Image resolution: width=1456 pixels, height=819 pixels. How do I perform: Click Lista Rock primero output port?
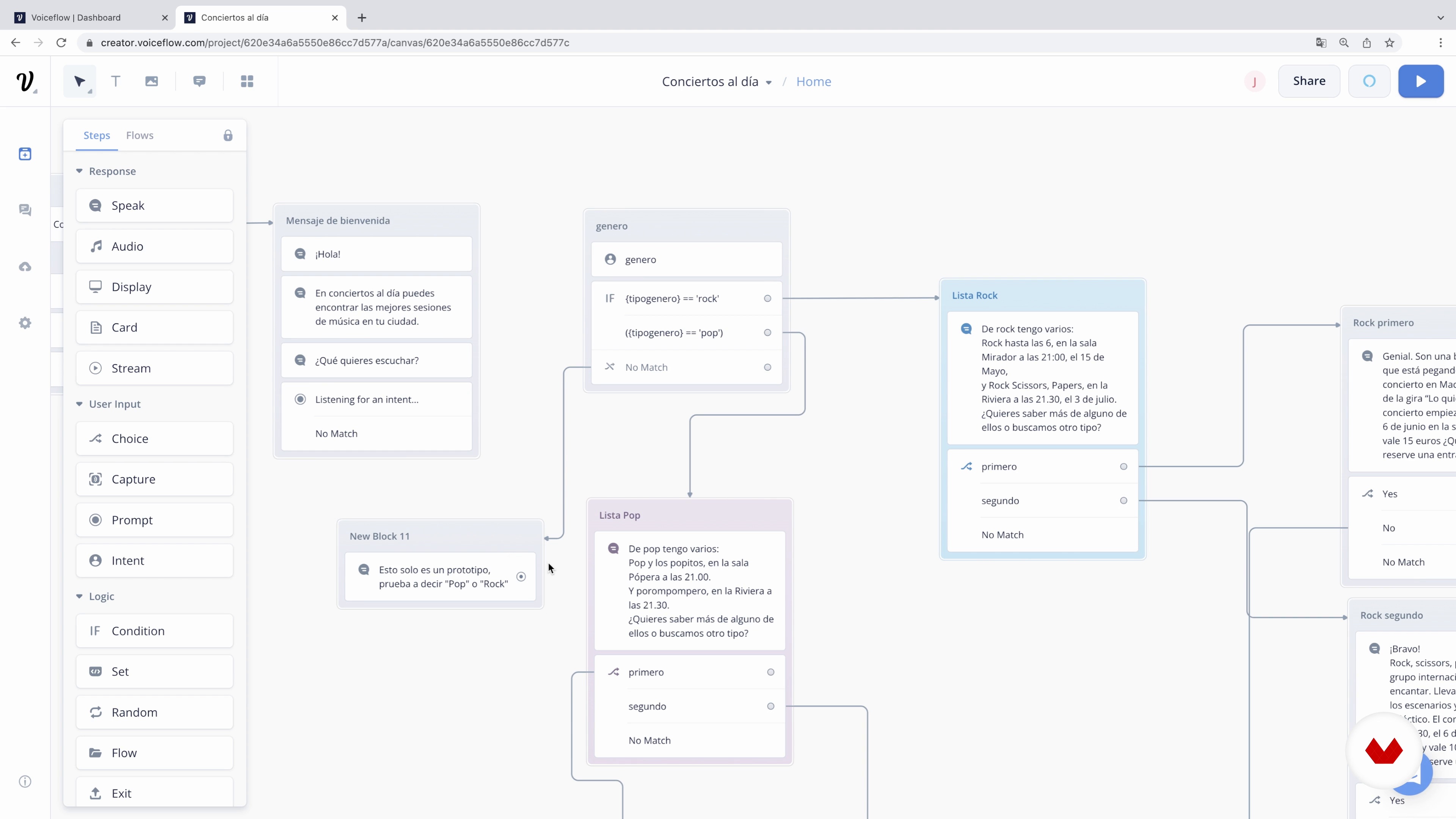point(1123,467)
